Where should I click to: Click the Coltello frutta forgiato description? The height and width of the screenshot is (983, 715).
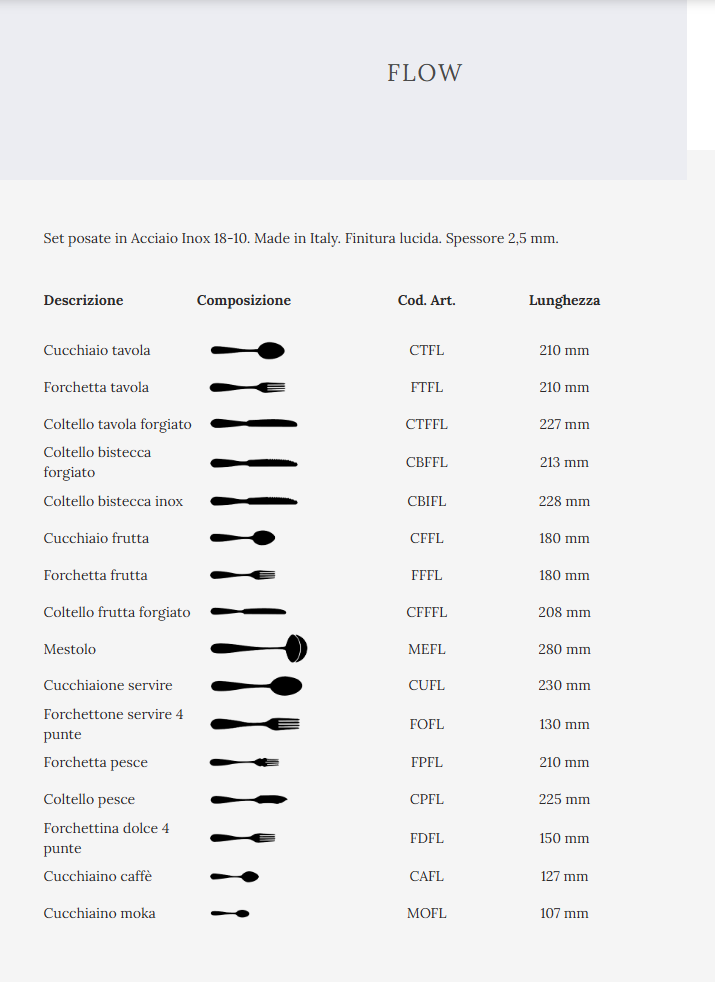point(117,612)
